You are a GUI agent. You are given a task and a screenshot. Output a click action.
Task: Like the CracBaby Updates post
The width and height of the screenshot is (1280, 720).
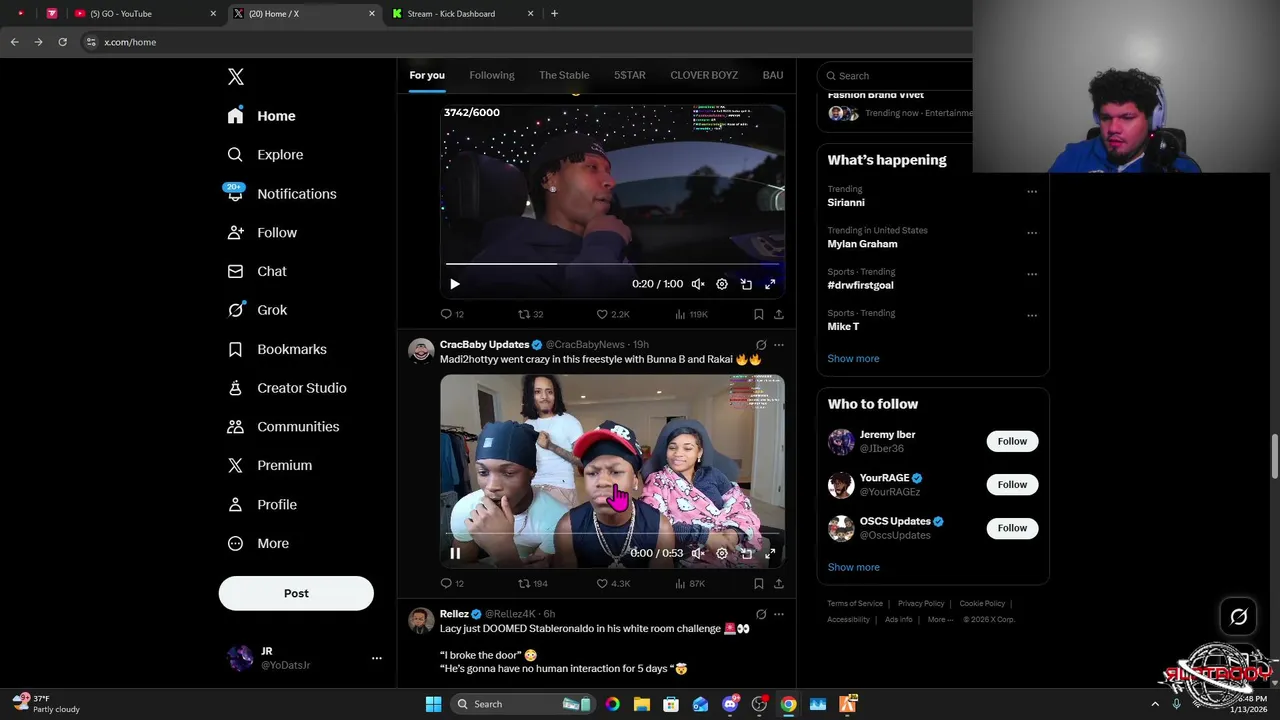point(602,583)
